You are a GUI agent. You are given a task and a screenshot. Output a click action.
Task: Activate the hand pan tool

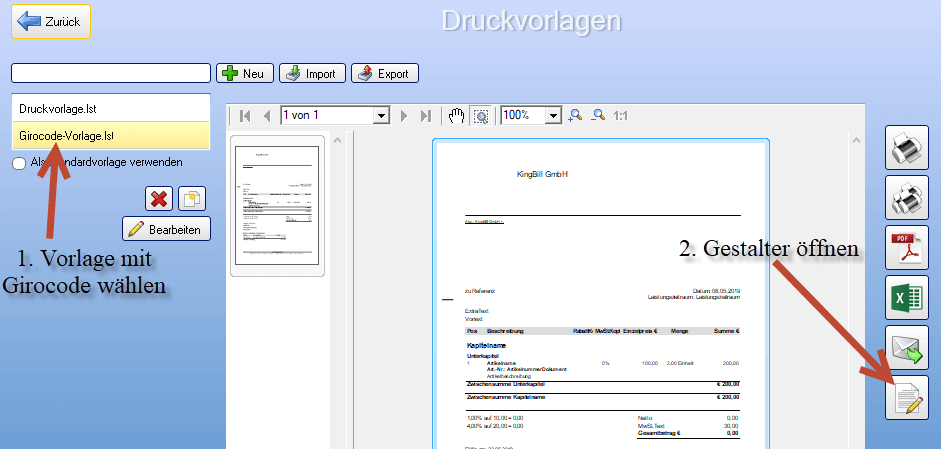(x=457, y=116)
